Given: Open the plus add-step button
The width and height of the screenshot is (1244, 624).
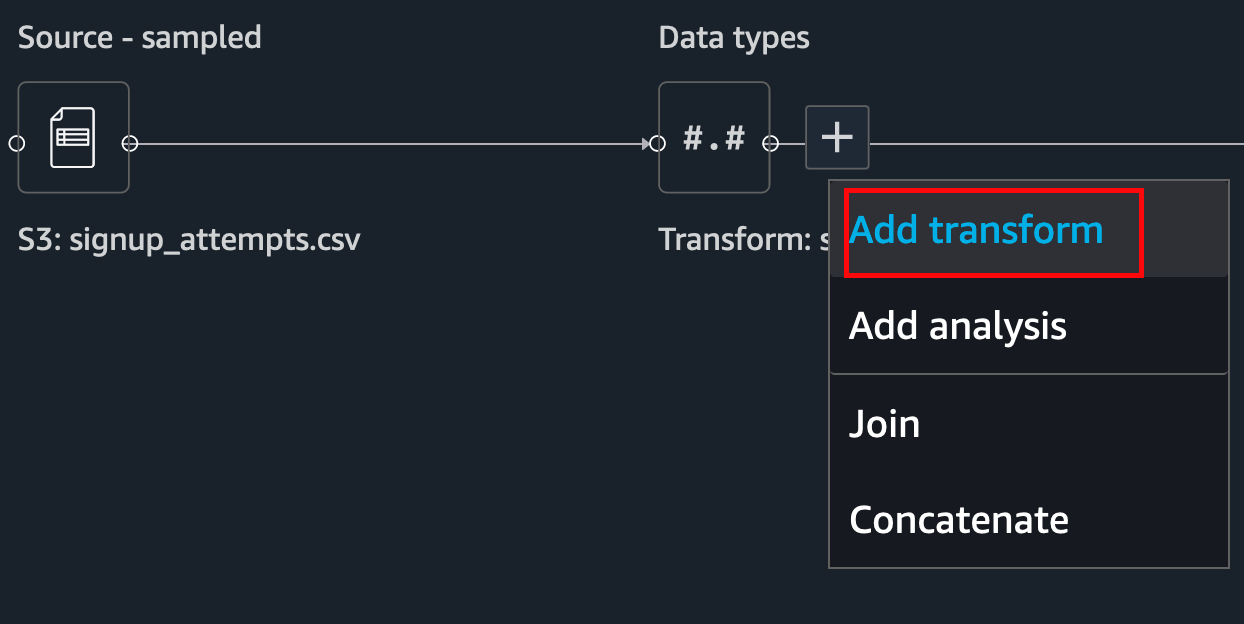Looking at the screenshot, I should (837, 137).
